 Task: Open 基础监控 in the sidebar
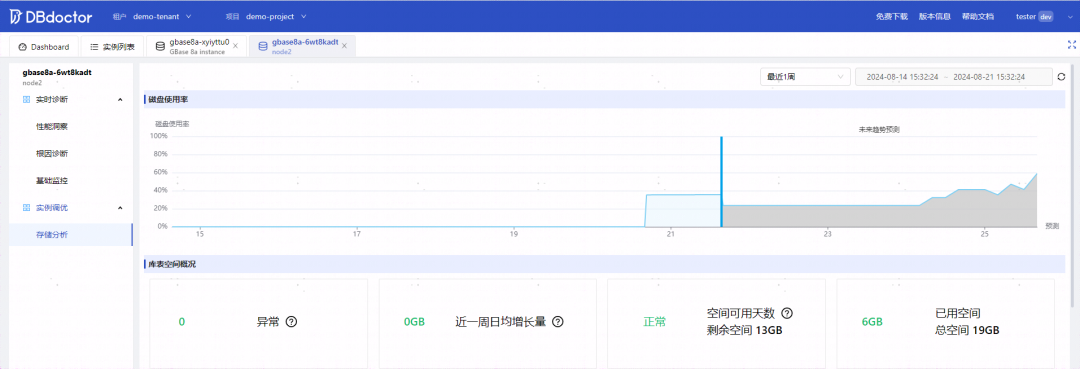coord(52,181)
